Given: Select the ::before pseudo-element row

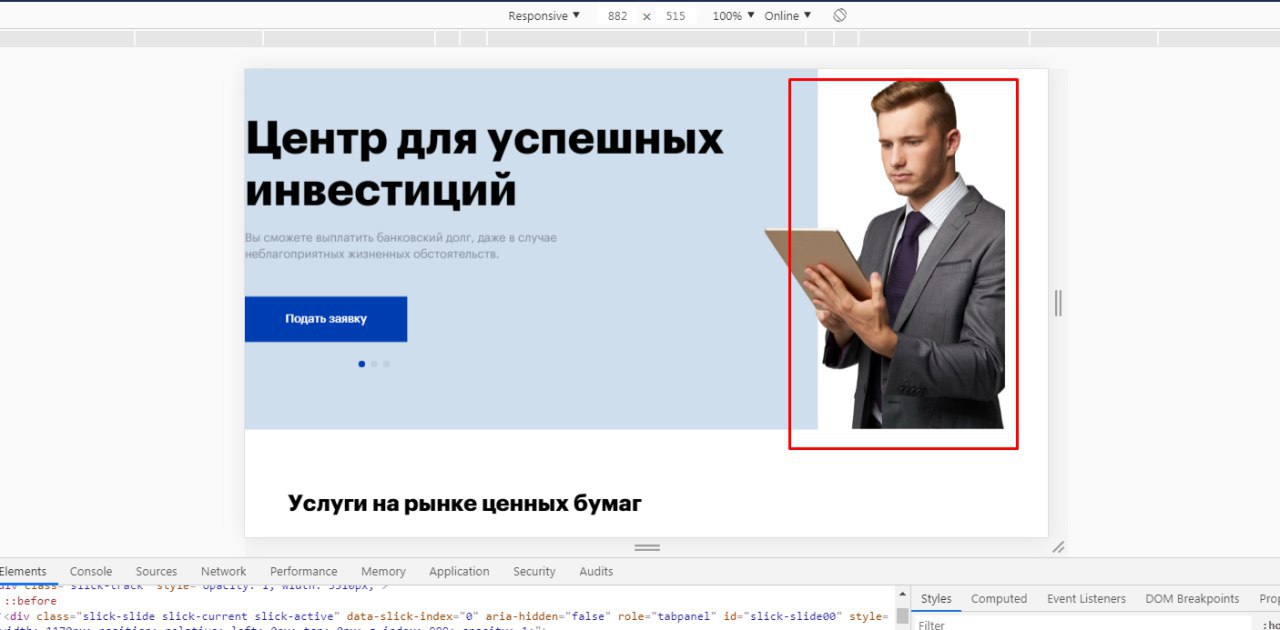Looking at the screenshot, I should point(447,601).
